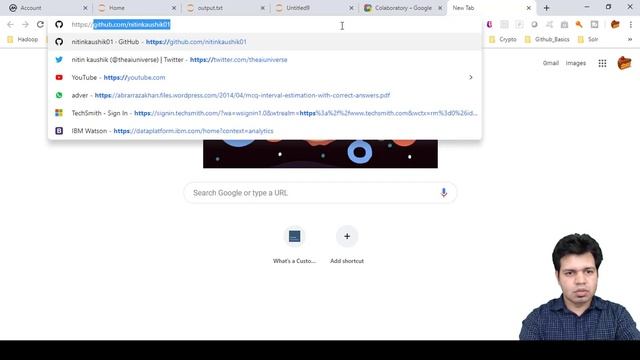Image resolution: width=640 pixels, height=360 pixels.
Task: Click the Add shortcut plus icon
Action: [347, 236]
